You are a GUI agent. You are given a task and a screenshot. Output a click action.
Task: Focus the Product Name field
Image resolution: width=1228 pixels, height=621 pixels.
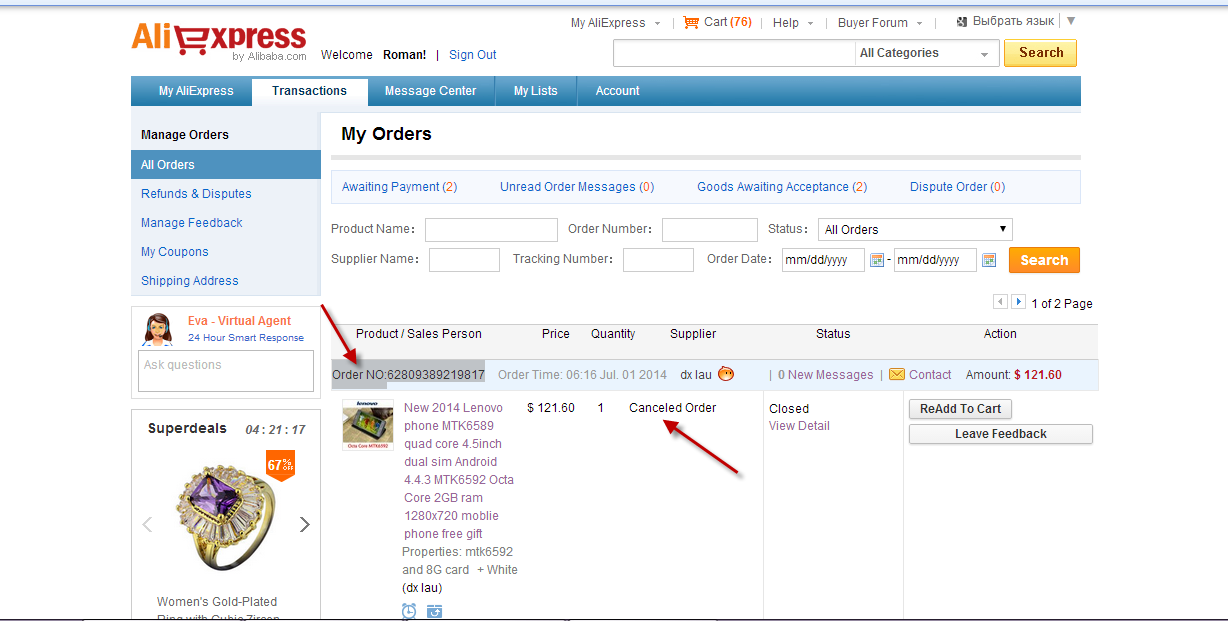click(491, 230)
